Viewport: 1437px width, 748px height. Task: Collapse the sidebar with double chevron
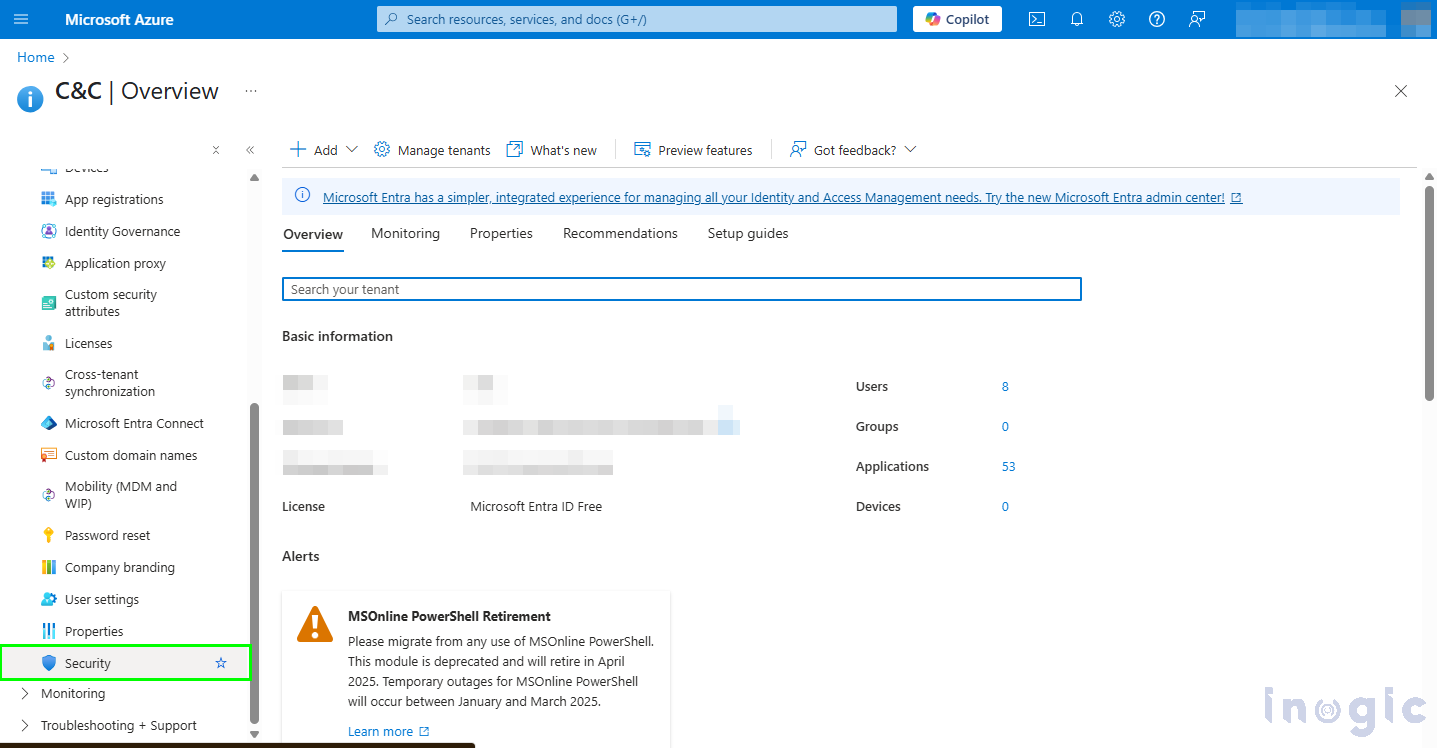click(x=250, y=150)
